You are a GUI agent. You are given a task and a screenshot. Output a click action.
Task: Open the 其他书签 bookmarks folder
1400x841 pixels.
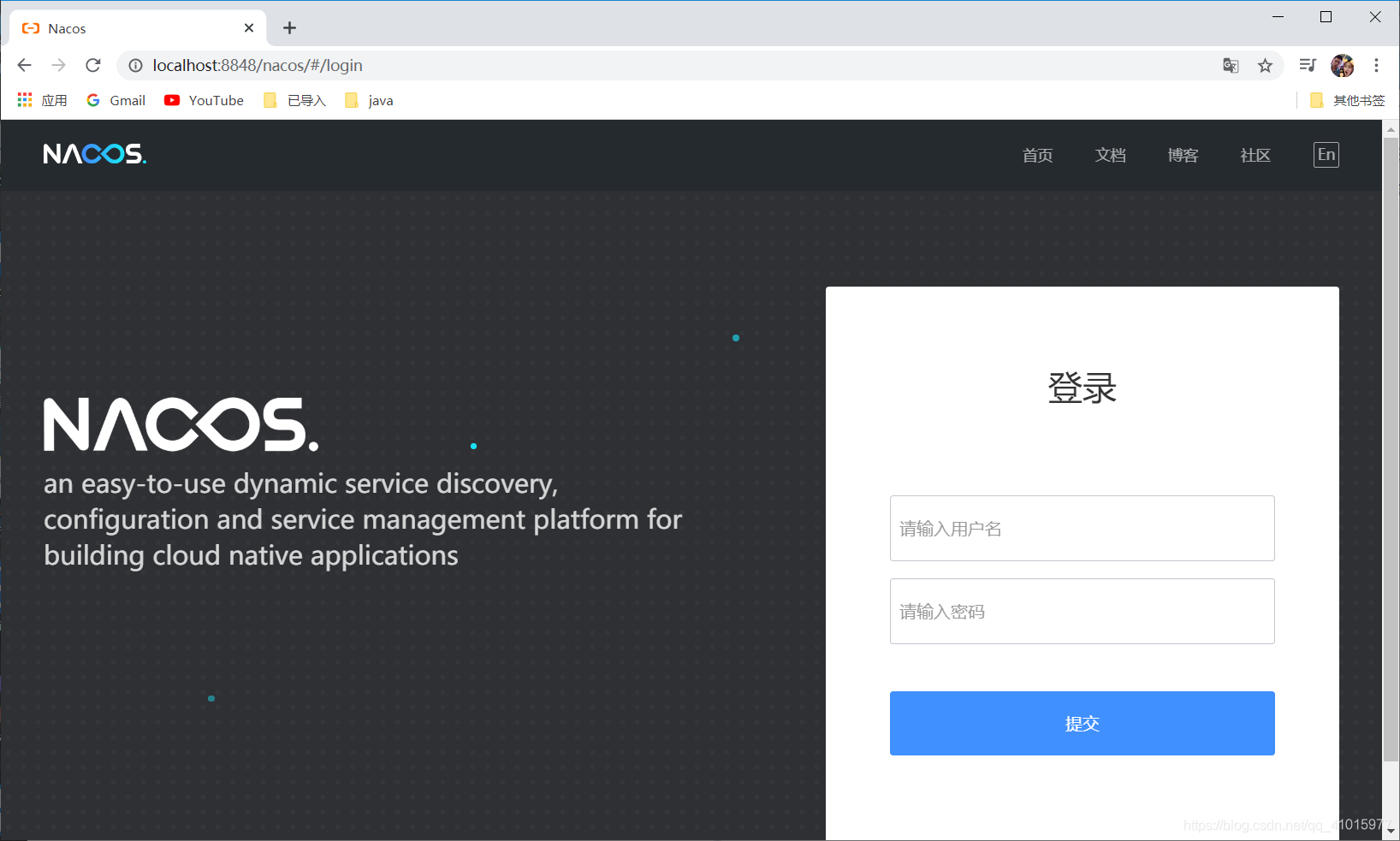pos(1347,100)
